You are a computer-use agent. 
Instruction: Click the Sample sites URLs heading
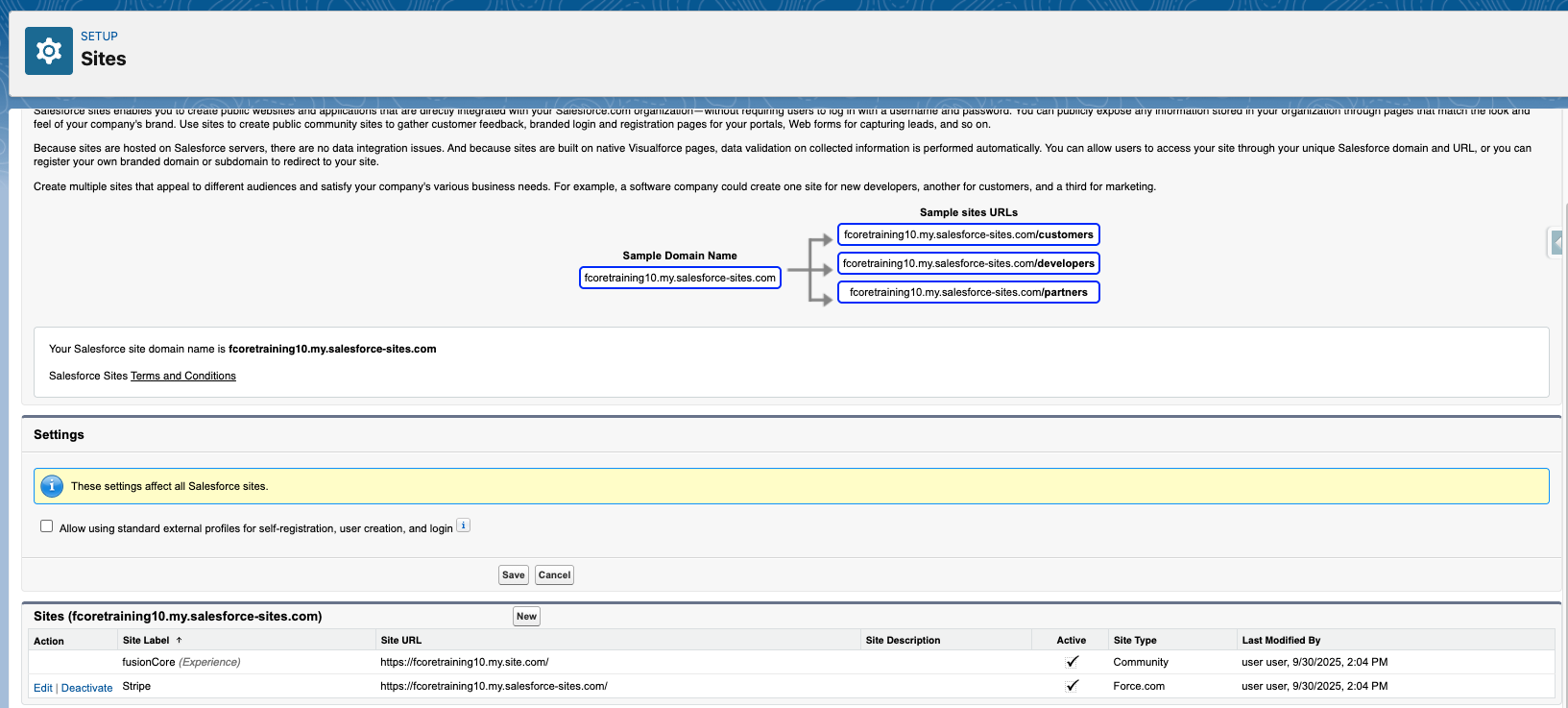pyautogui.click(x=969, y=212)
